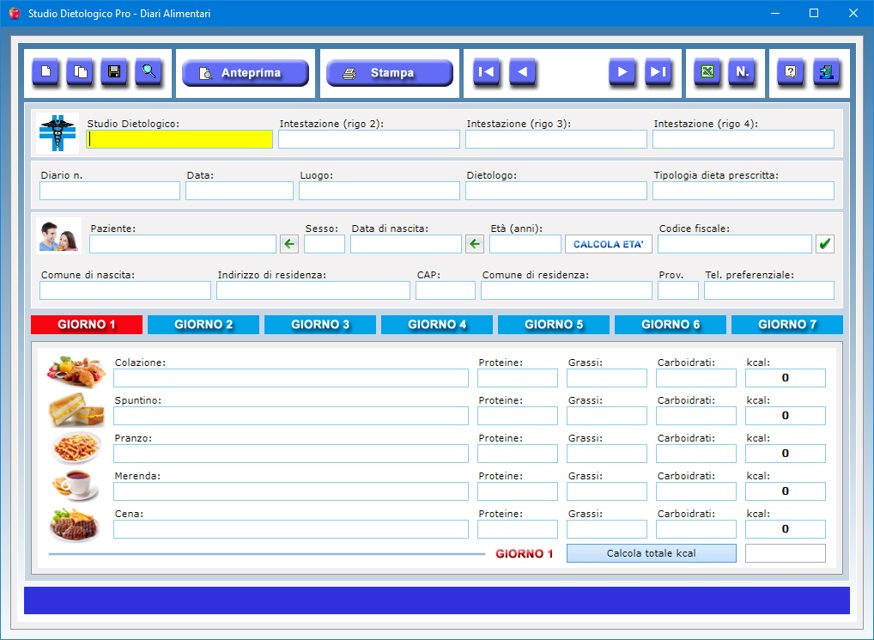Open the GIORNO 3 tab

321,324
